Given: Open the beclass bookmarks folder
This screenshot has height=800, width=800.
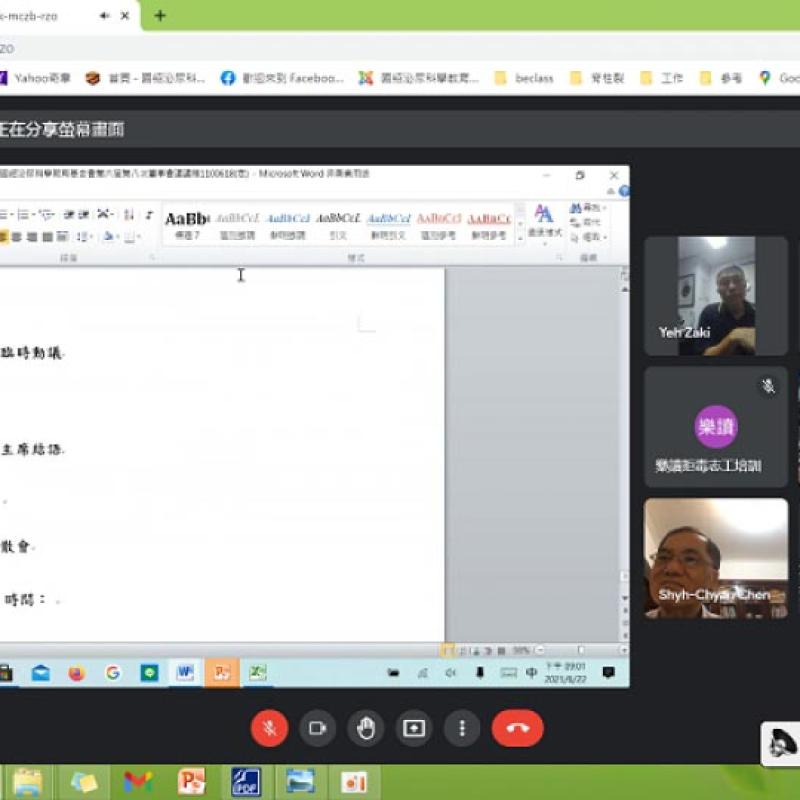Looking at the screenshot, I should click(524, 78).
